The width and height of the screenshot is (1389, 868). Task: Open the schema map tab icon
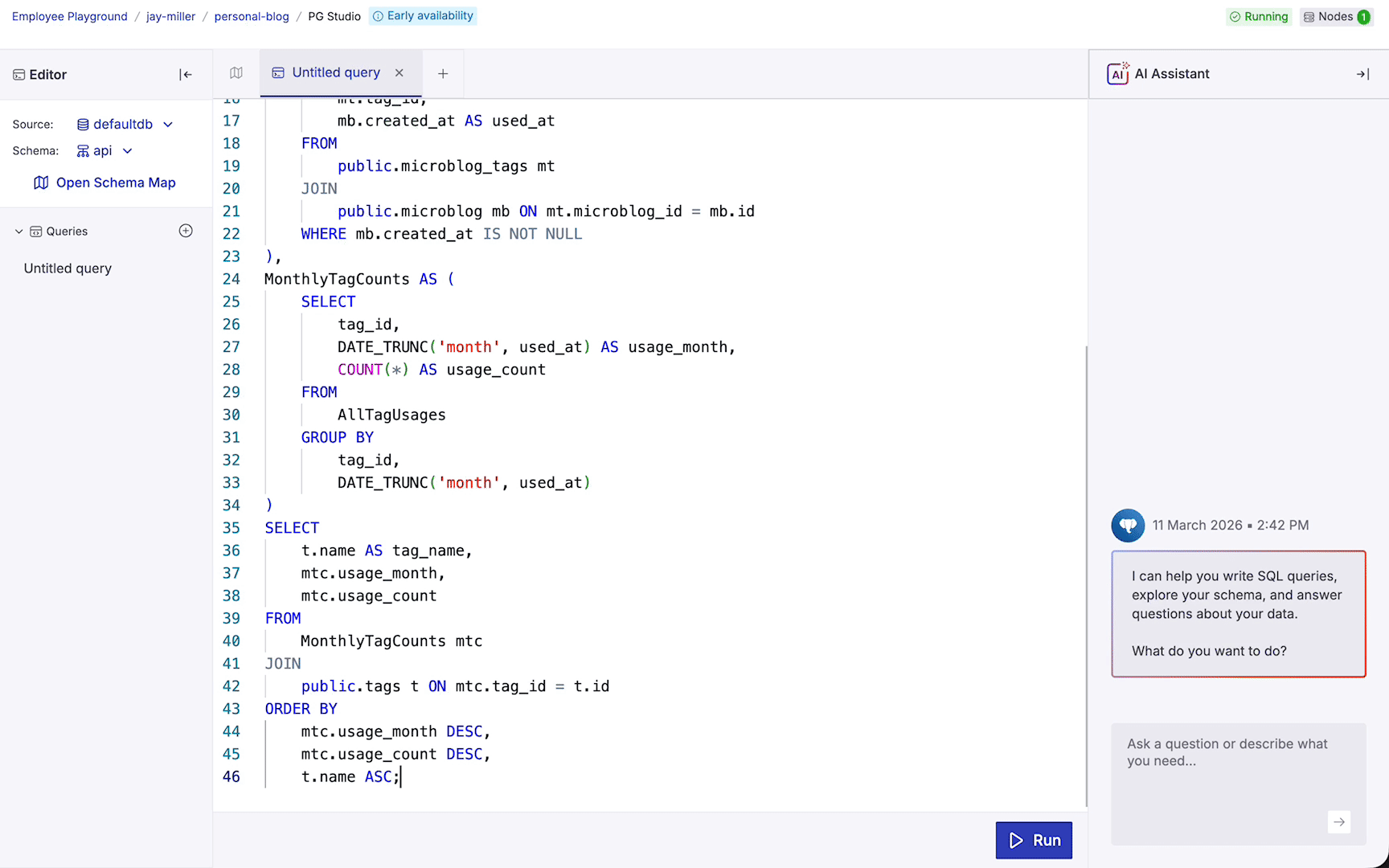(x=236, y=73)
